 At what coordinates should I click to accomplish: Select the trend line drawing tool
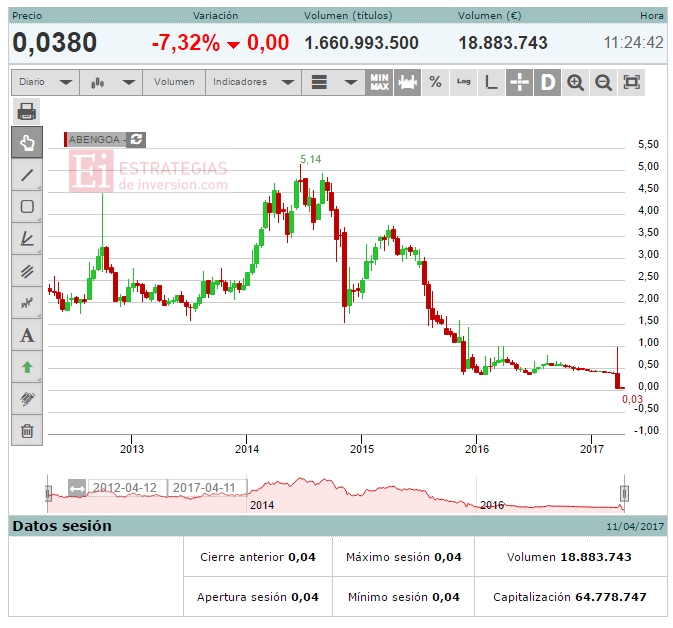point(27,175)
